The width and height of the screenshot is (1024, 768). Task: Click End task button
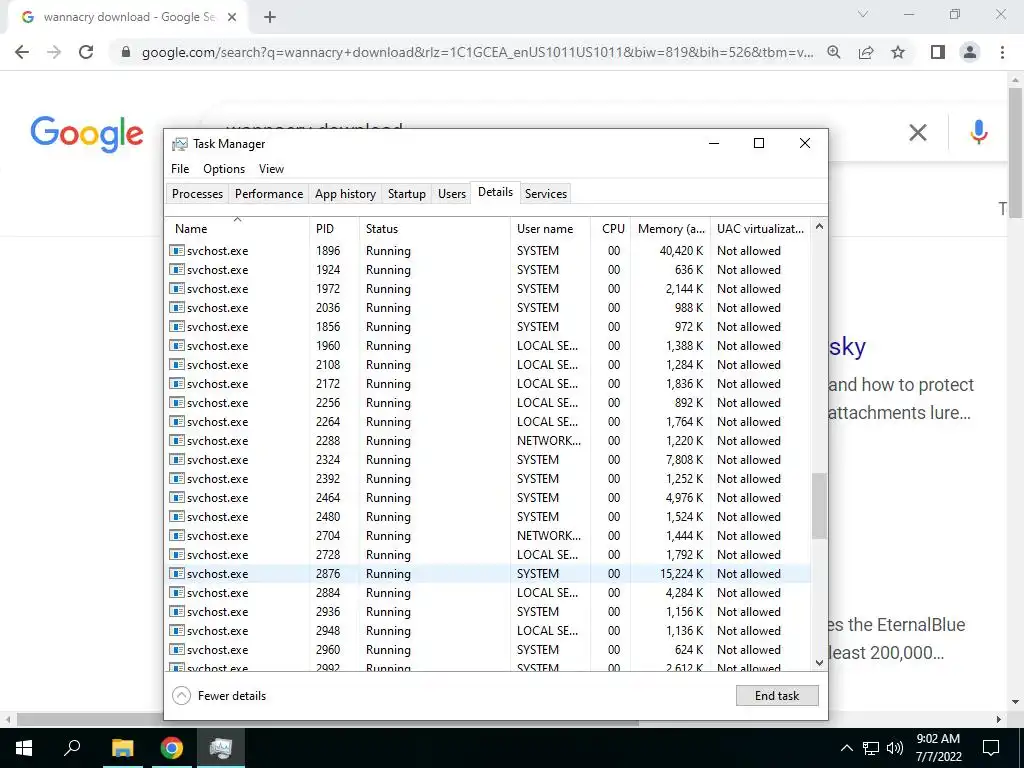(x=777, y=696)
